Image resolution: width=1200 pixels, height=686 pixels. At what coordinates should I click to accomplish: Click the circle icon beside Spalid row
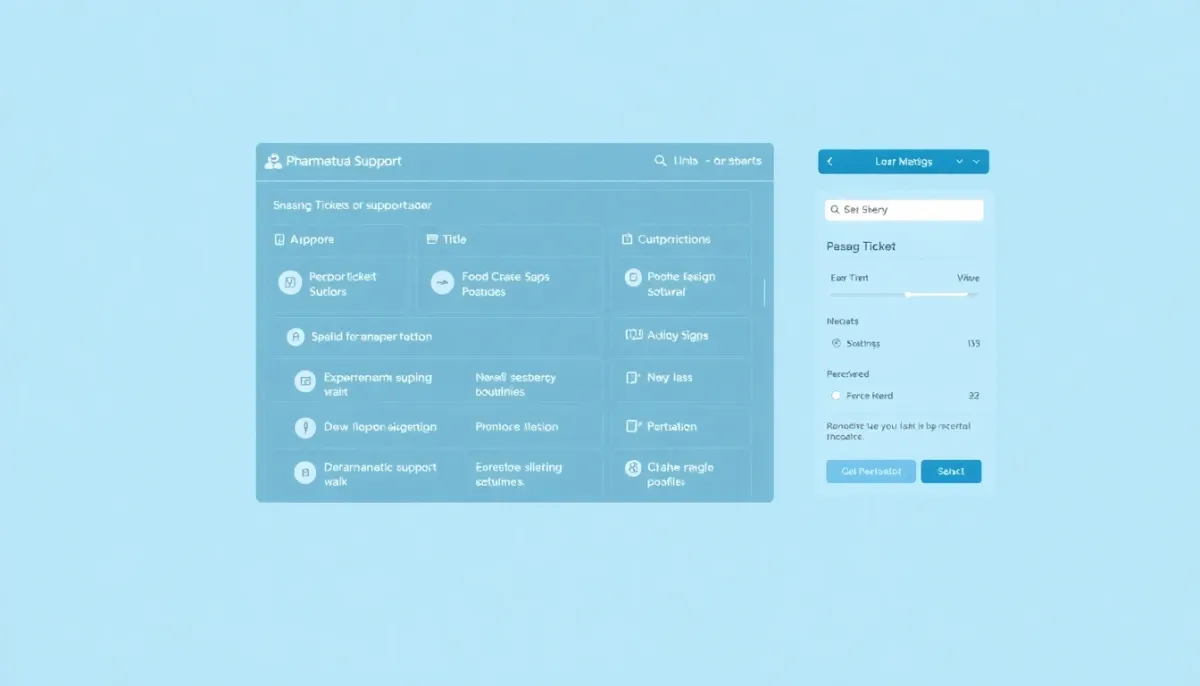point(295,337)
